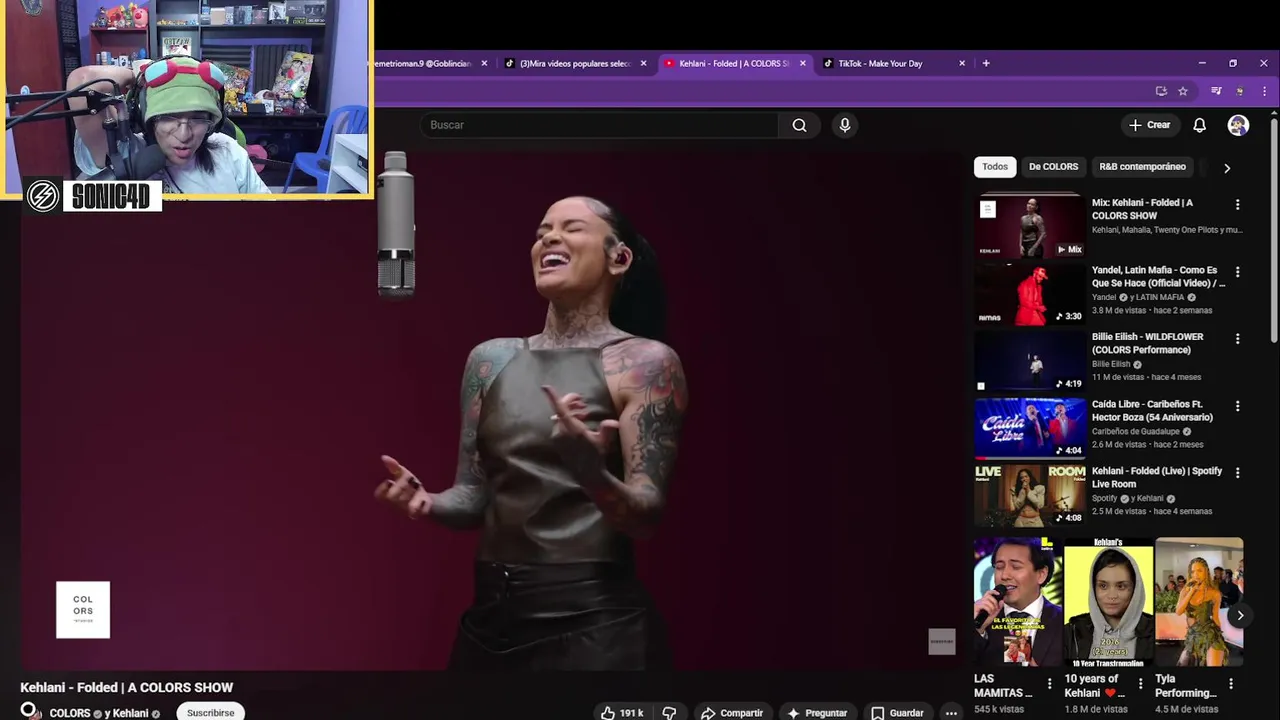
Task: Open the LAS MAMITAS short thumbnail
Action: click(1017, 602)
